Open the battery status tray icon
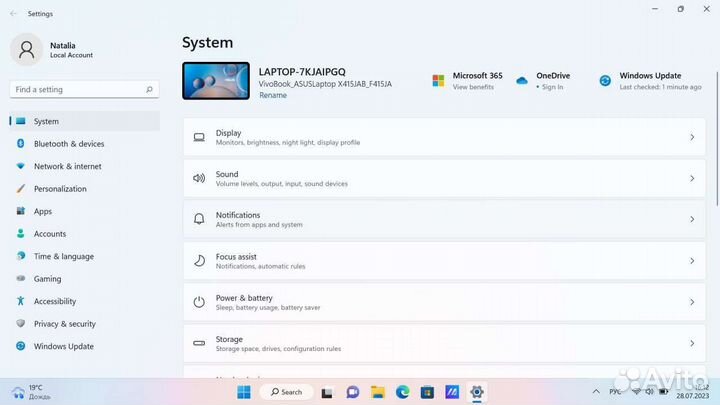 coord(664,392)
